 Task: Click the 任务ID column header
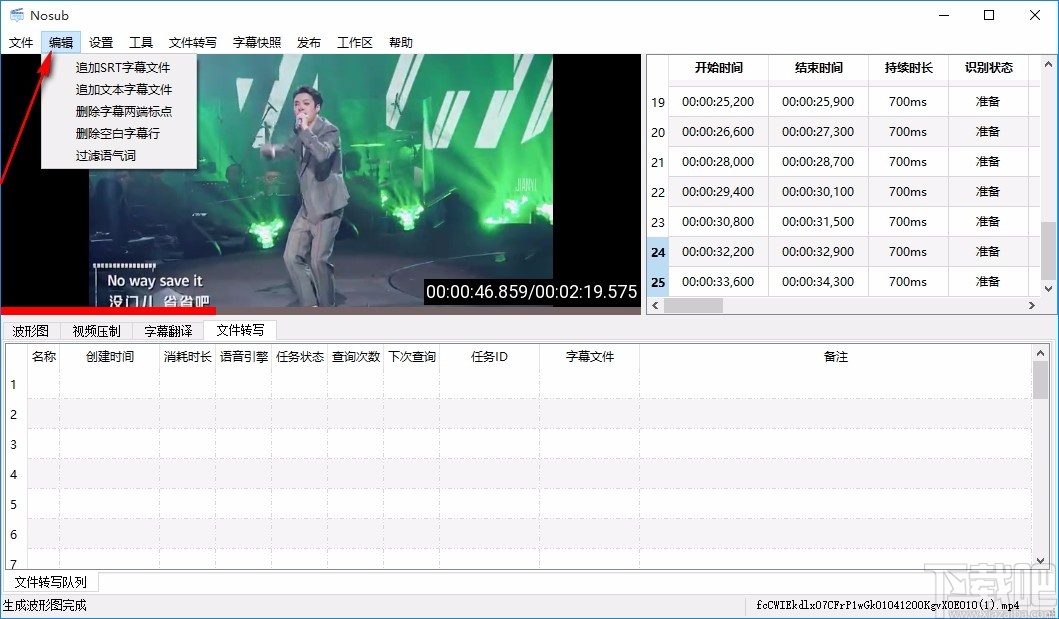click(490, 356)
